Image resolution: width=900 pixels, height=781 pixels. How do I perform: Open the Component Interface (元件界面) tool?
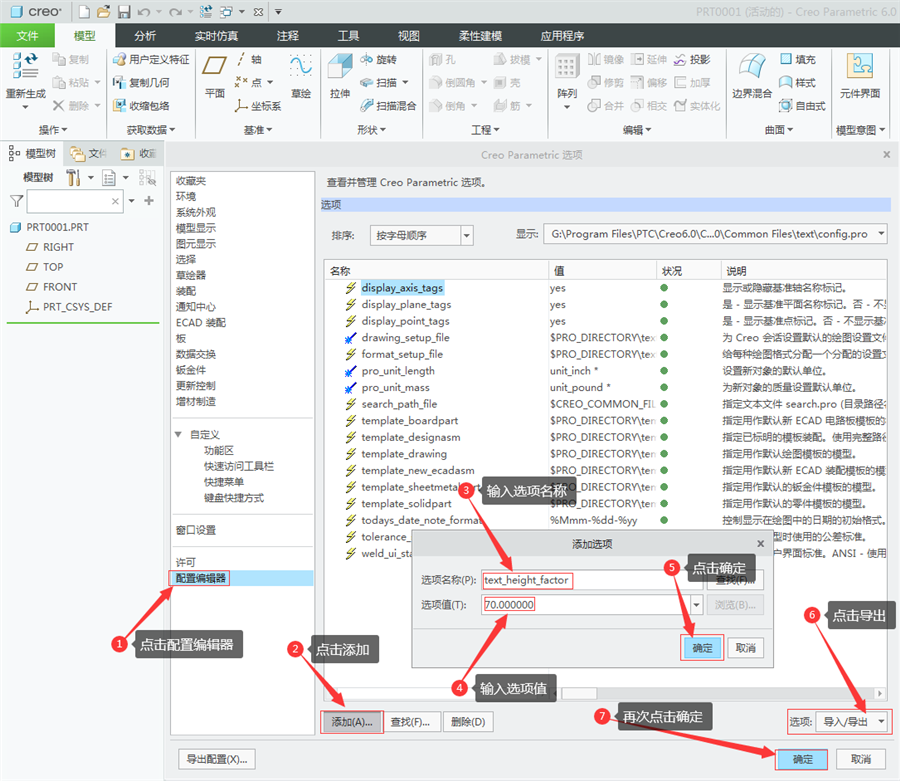point(860,75)
